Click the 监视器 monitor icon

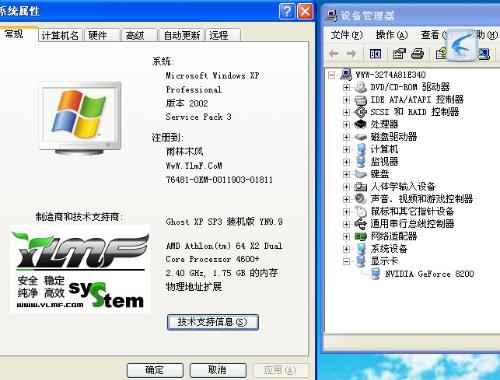click(360, 161)
